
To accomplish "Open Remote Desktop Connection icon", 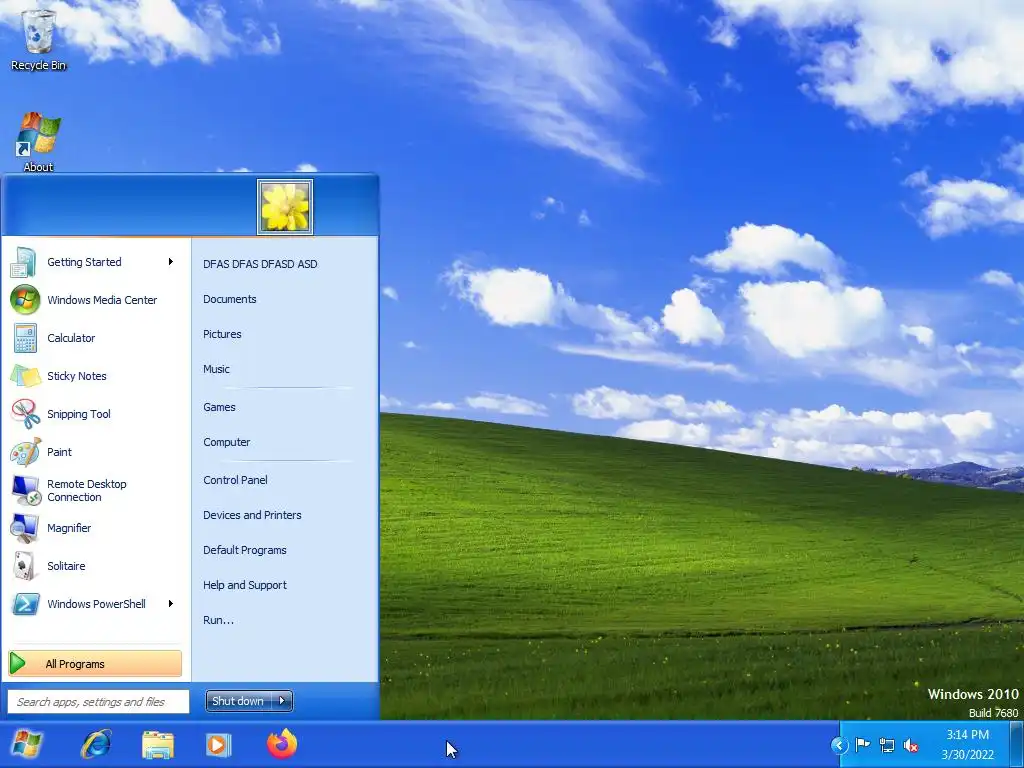I will click(25, 490).
